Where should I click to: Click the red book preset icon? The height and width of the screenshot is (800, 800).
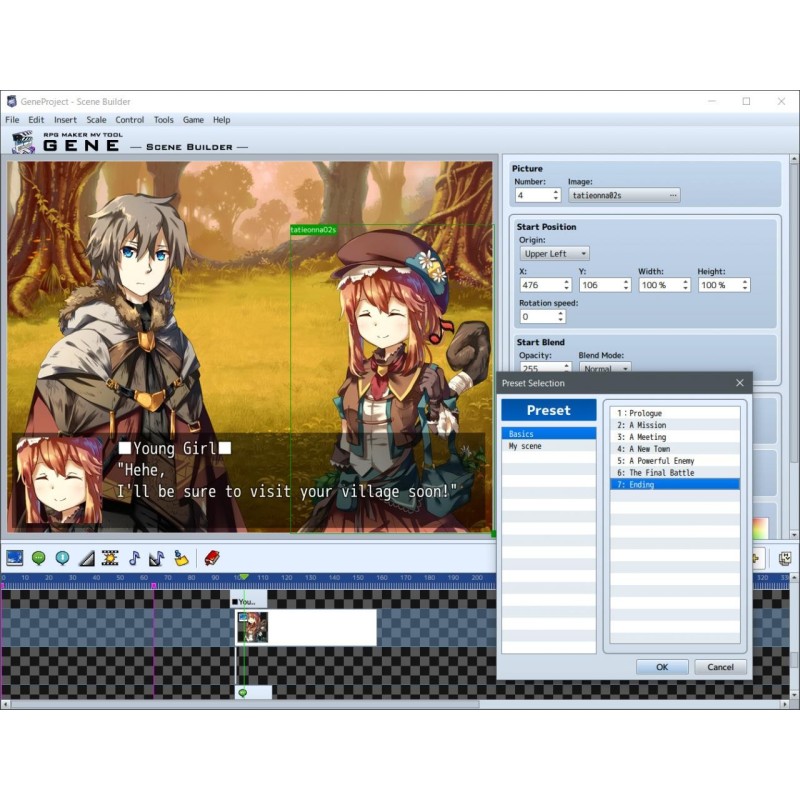coord(211,558)
